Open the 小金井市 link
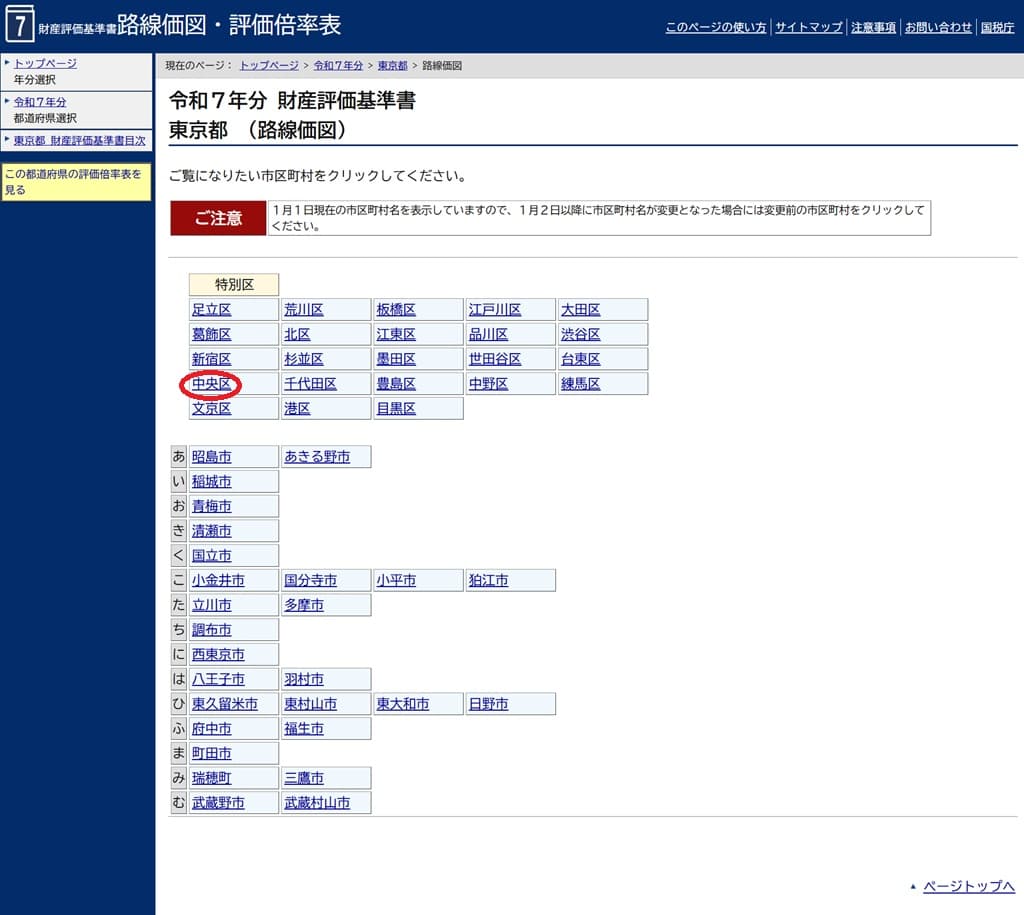1024x915 pixels. pos(218,581)
